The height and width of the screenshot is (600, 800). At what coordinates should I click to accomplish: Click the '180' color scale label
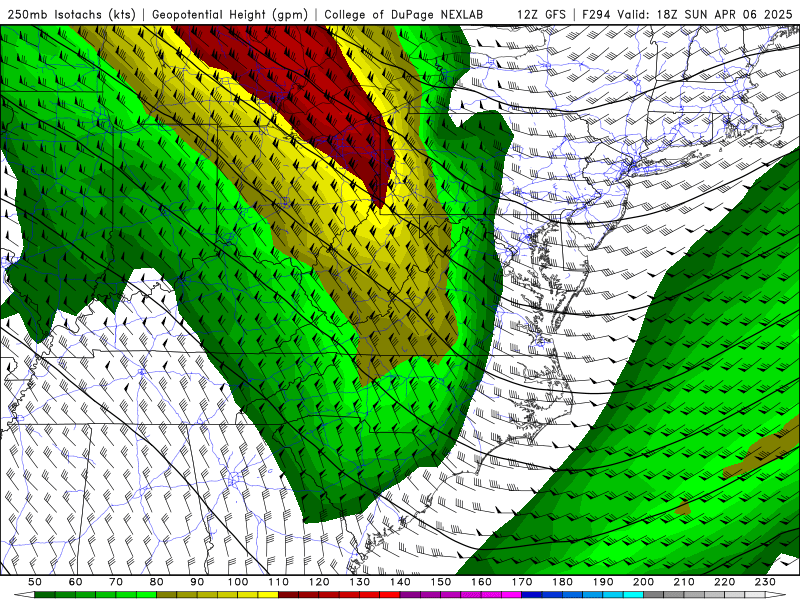click(562, 582)
